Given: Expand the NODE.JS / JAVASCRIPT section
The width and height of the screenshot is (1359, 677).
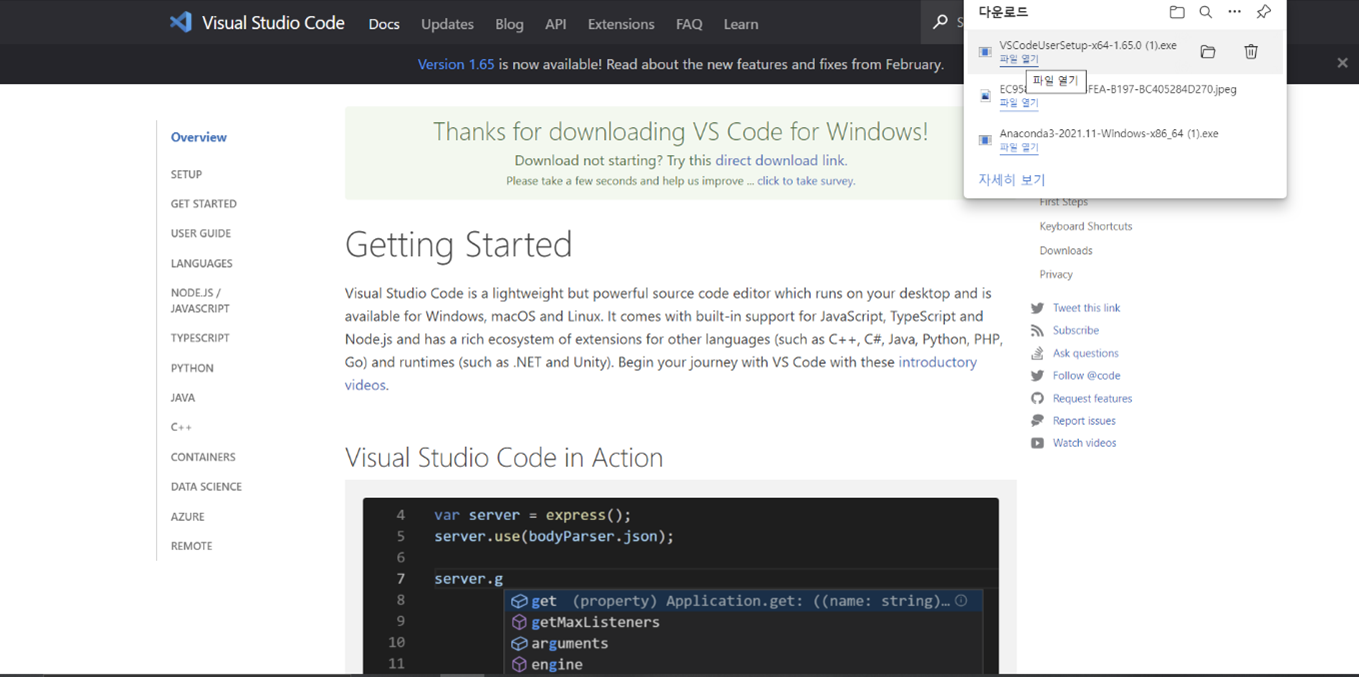Looking at the screenshot, I should (x=200, y=300).
